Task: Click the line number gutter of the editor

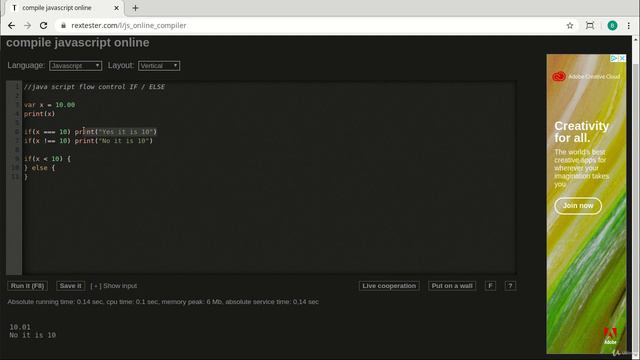Action: pyautogui.click(x=14, y=178)
